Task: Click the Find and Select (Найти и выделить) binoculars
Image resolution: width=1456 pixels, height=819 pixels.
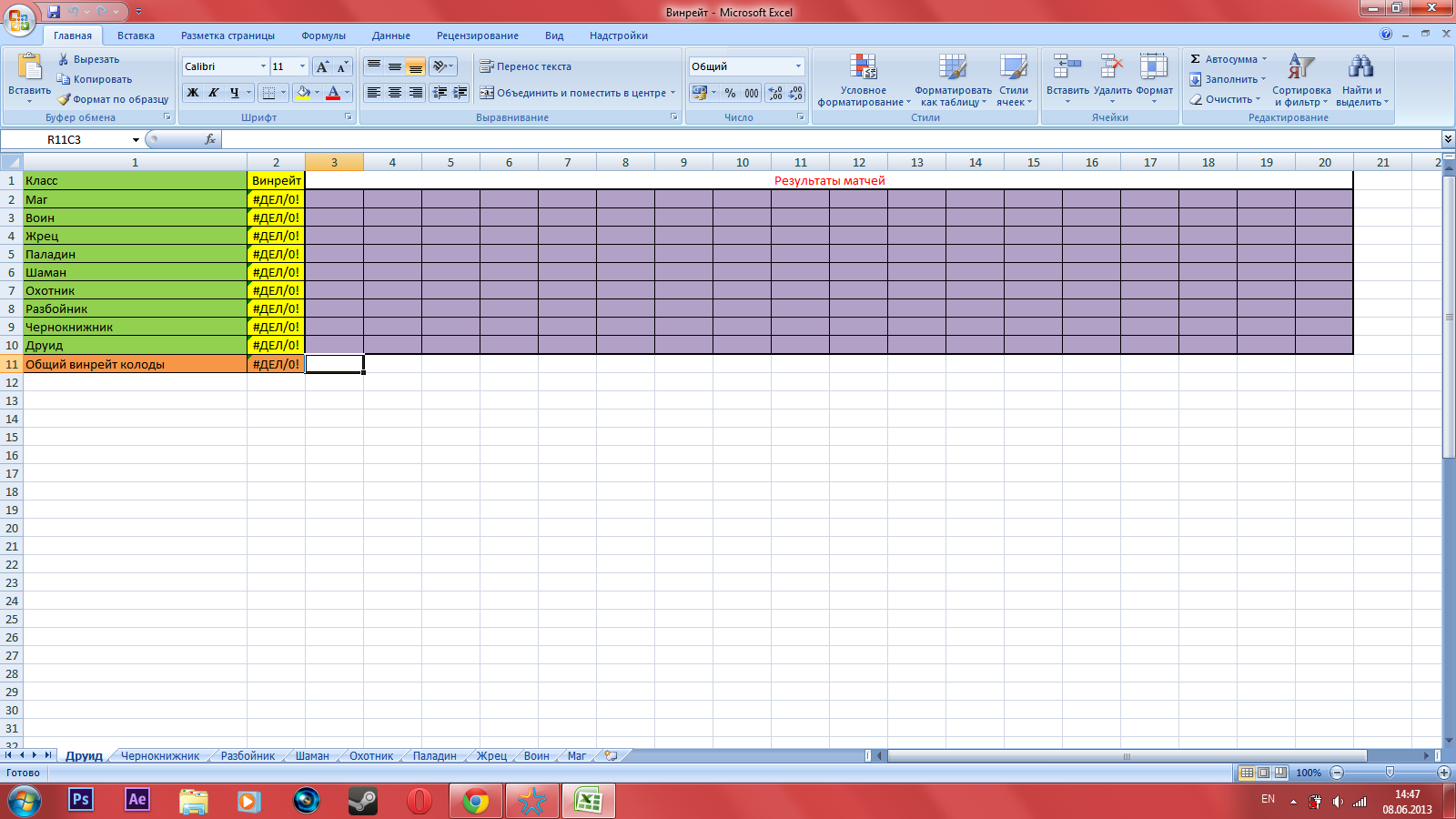Action: point(1360,68)
